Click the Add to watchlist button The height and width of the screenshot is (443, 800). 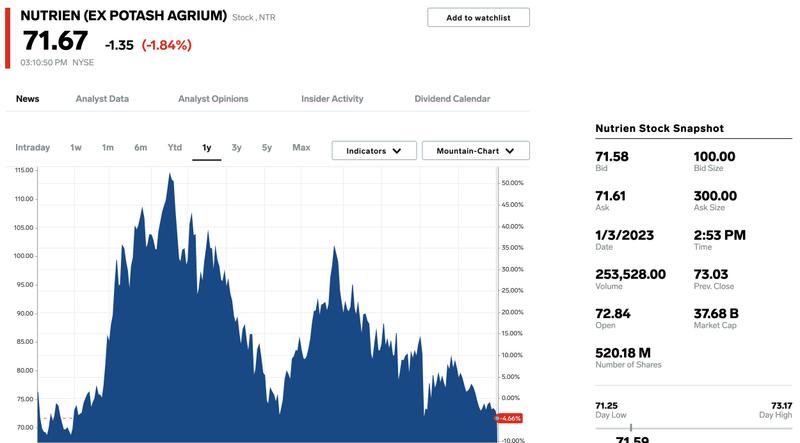click(x=478, y=17)
